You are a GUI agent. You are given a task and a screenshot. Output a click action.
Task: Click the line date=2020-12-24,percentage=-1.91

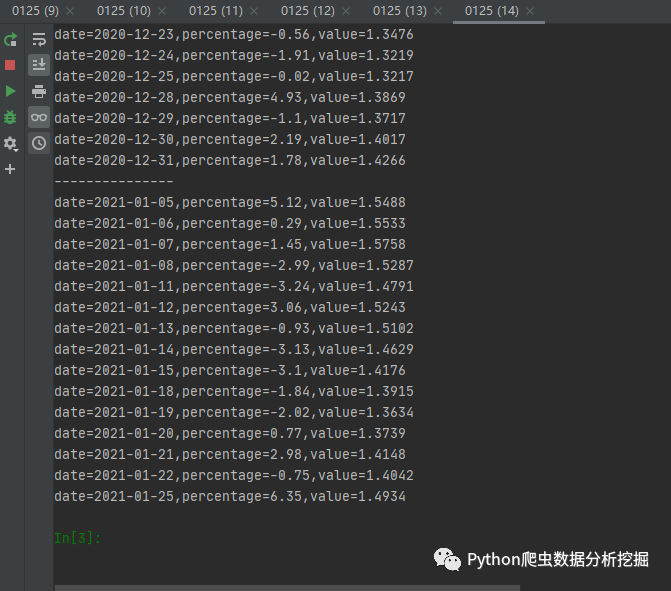click(x=234, y=55)
